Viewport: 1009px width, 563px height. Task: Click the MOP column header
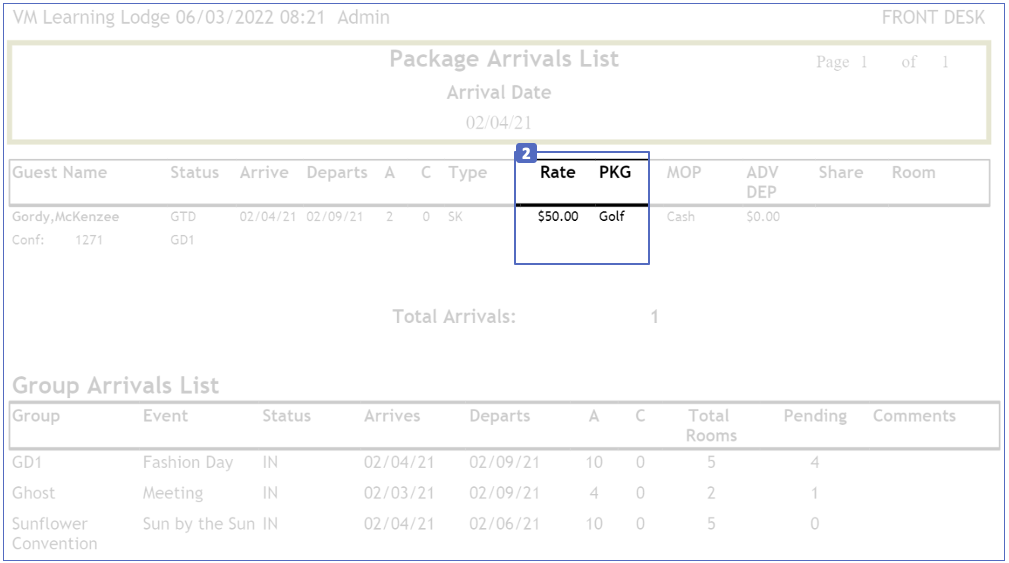(684, 172)
